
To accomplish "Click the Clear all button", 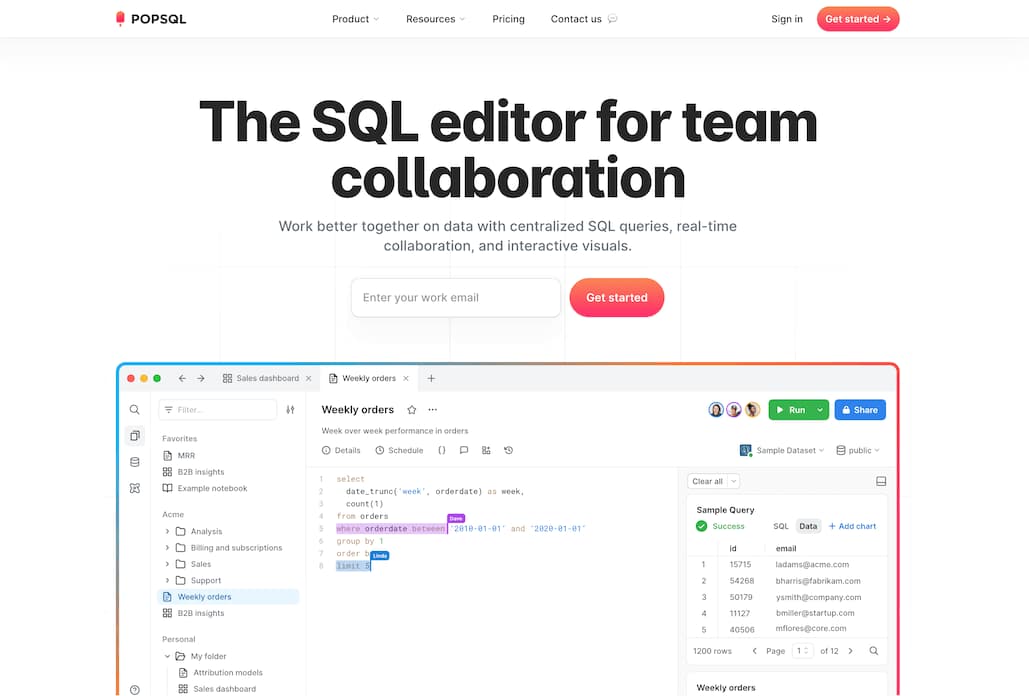I will click(x=707, y=481).
